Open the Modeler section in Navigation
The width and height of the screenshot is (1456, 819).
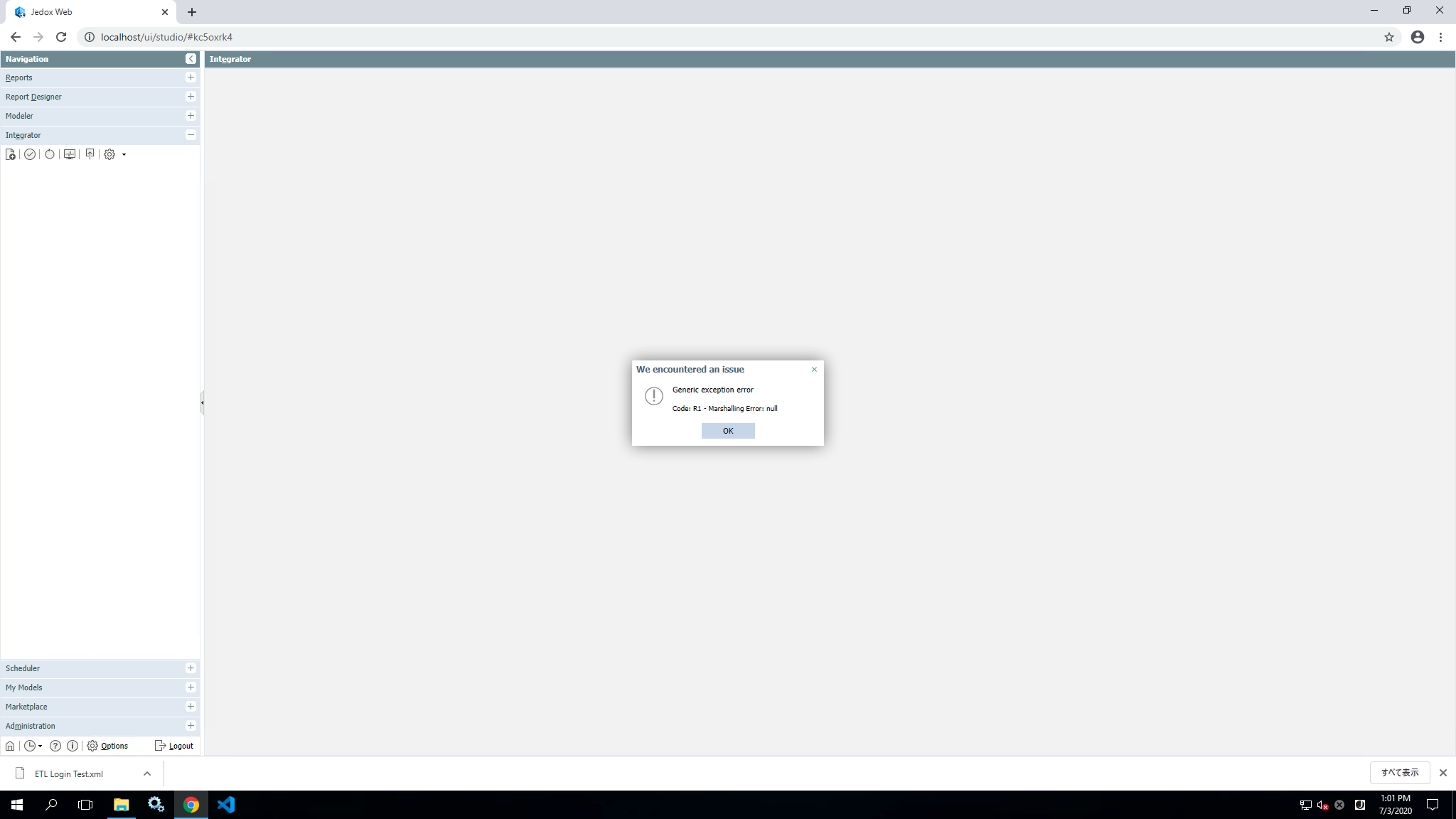(191, 116)
